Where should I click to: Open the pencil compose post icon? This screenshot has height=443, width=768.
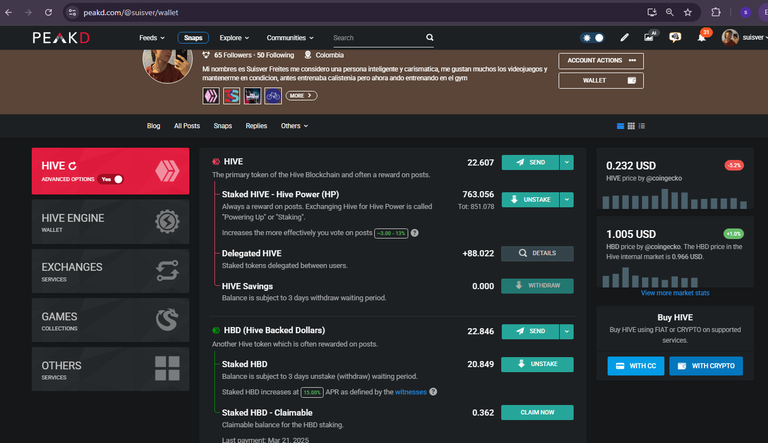click(624, 37)
